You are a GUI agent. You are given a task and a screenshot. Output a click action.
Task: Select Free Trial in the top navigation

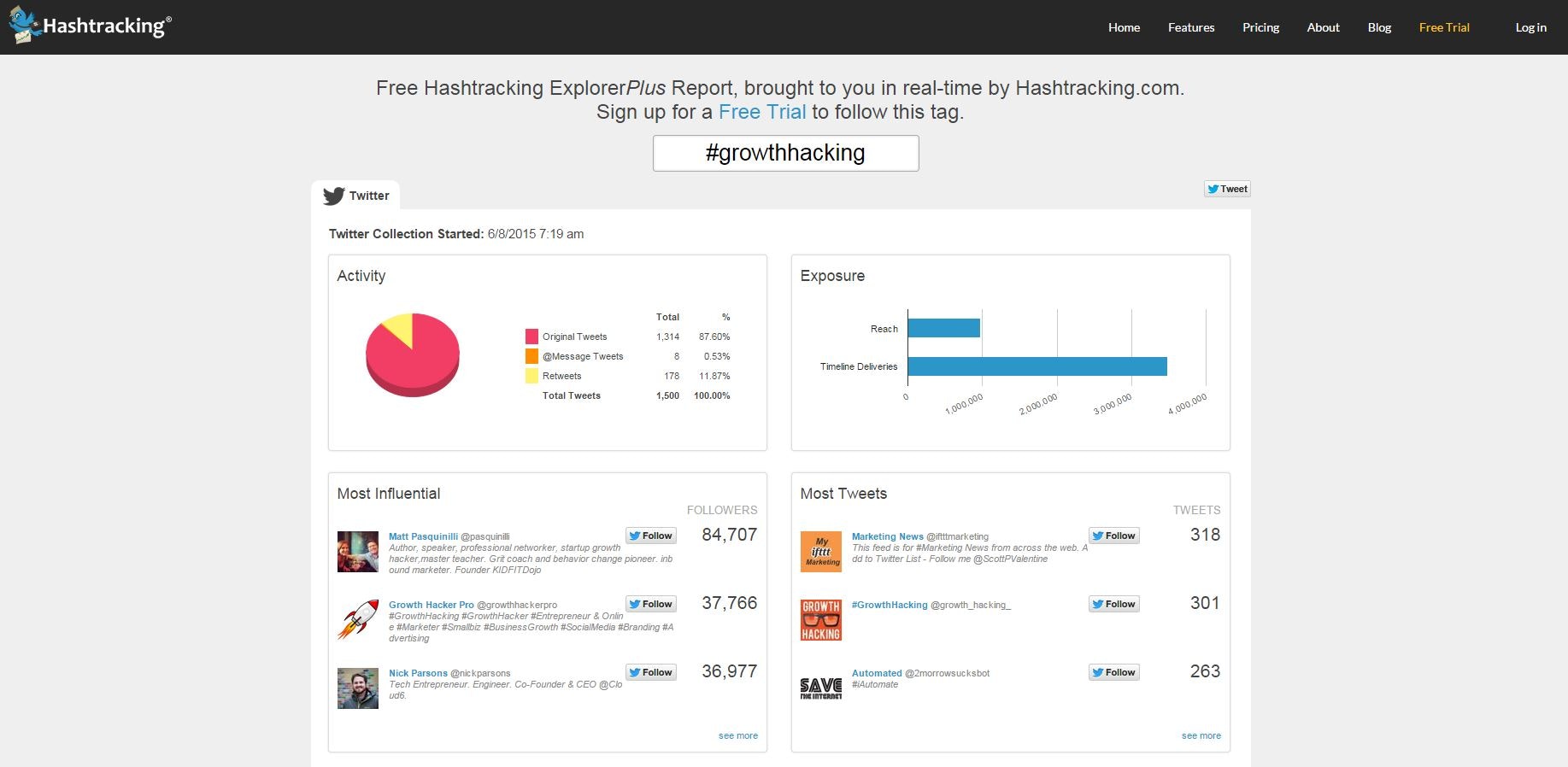(1444, 27)
